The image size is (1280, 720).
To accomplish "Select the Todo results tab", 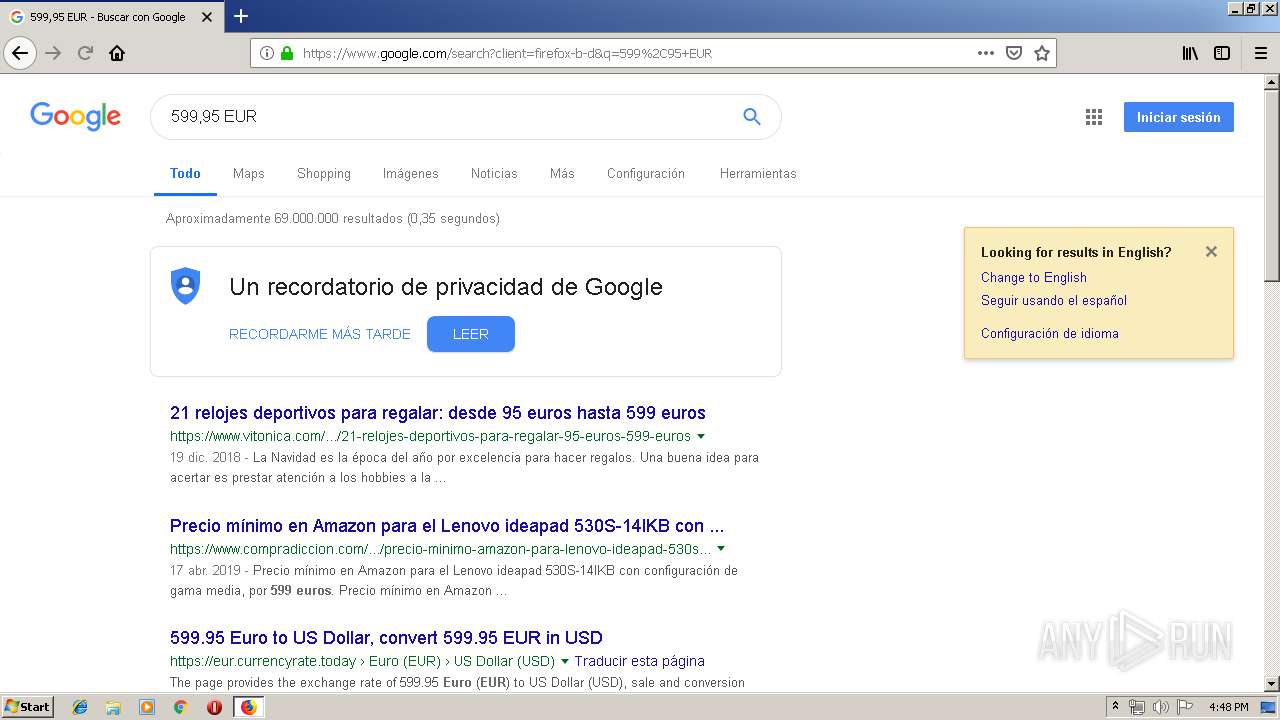I will point(185,173).
